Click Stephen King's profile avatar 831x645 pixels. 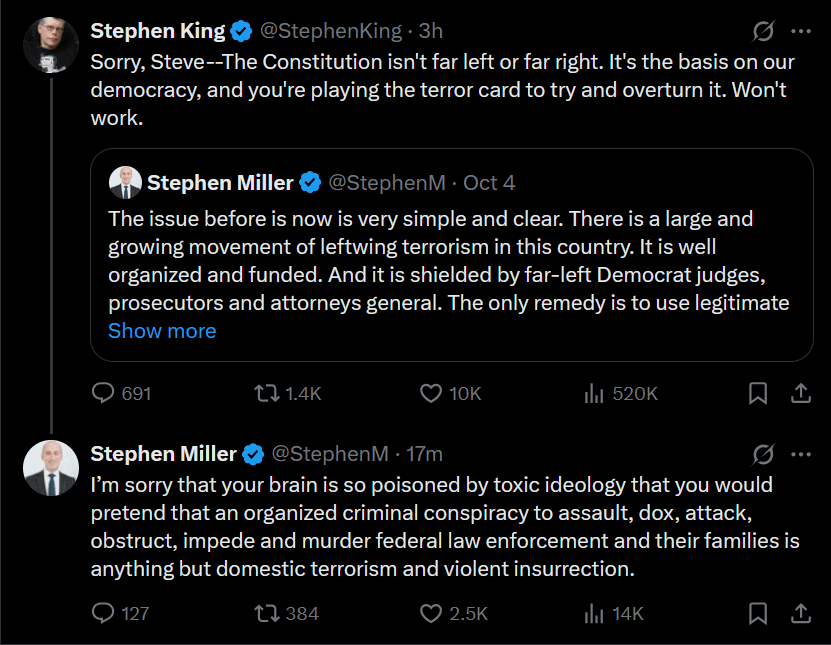click(50, 45)
